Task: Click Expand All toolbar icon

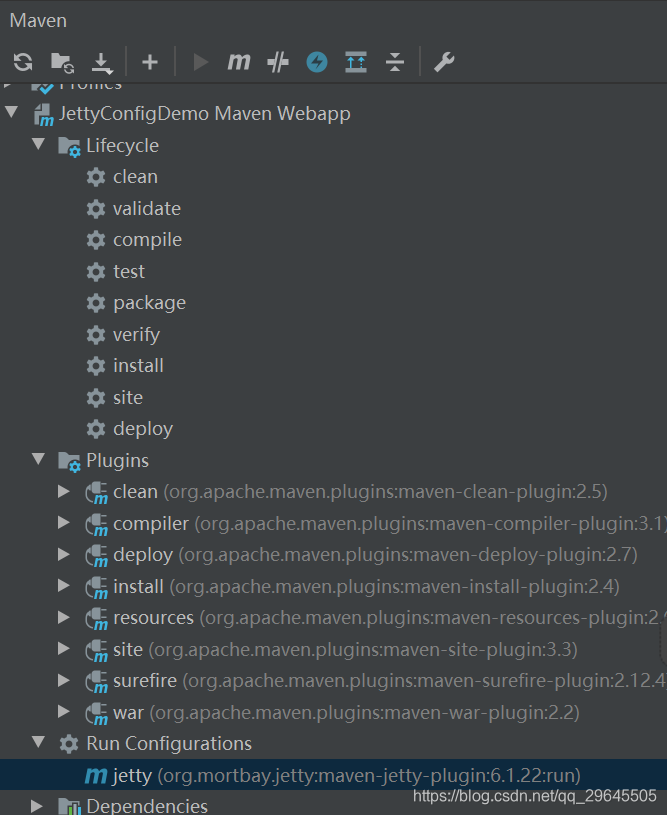Action: click(x=356, y=62)
